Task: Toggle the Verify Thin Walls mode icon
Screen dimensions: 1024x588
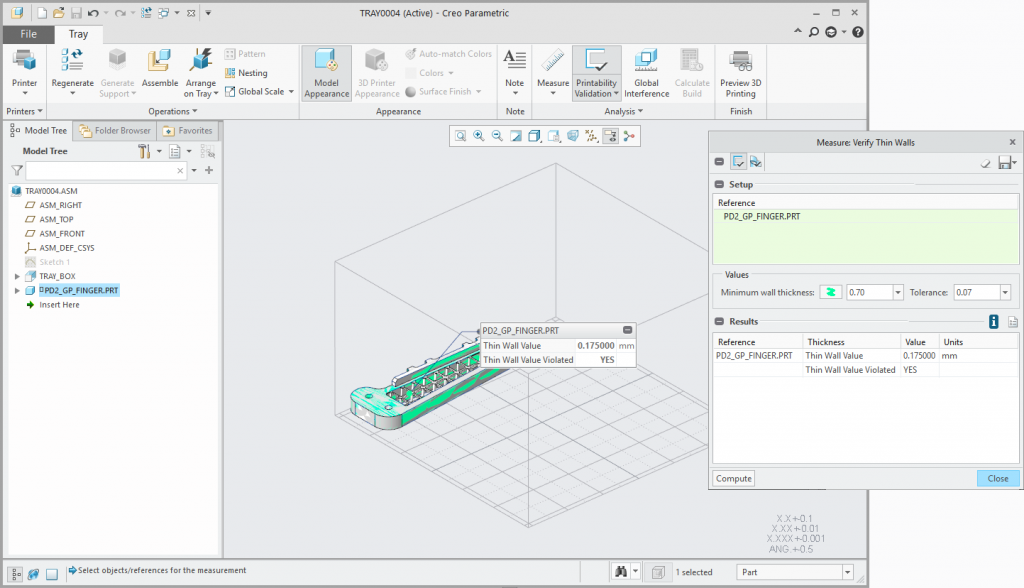Action: click(x=739, y=162)
